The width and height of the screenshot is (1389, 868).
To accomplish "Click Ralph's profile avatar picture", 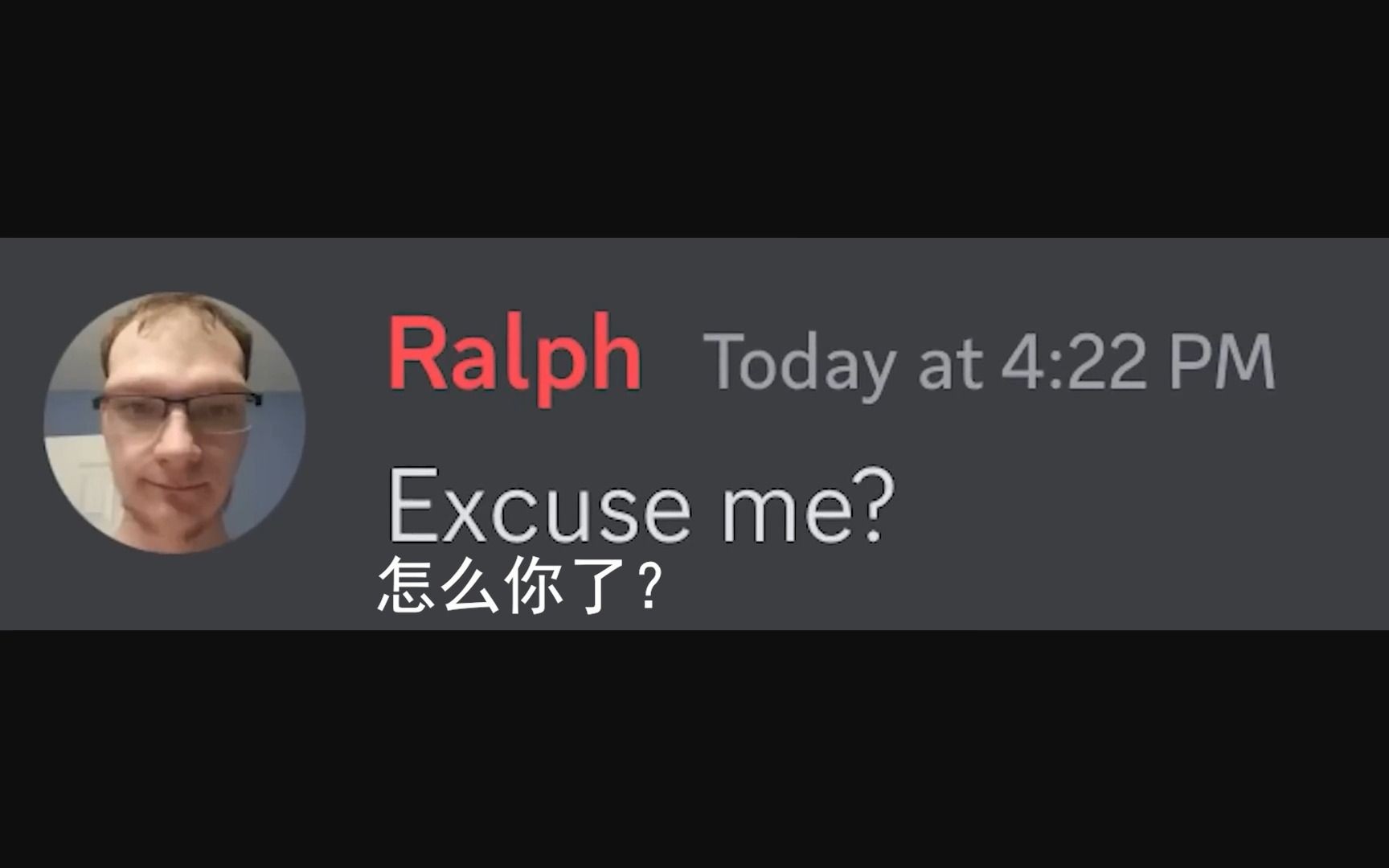I will [x=174, y=423].
